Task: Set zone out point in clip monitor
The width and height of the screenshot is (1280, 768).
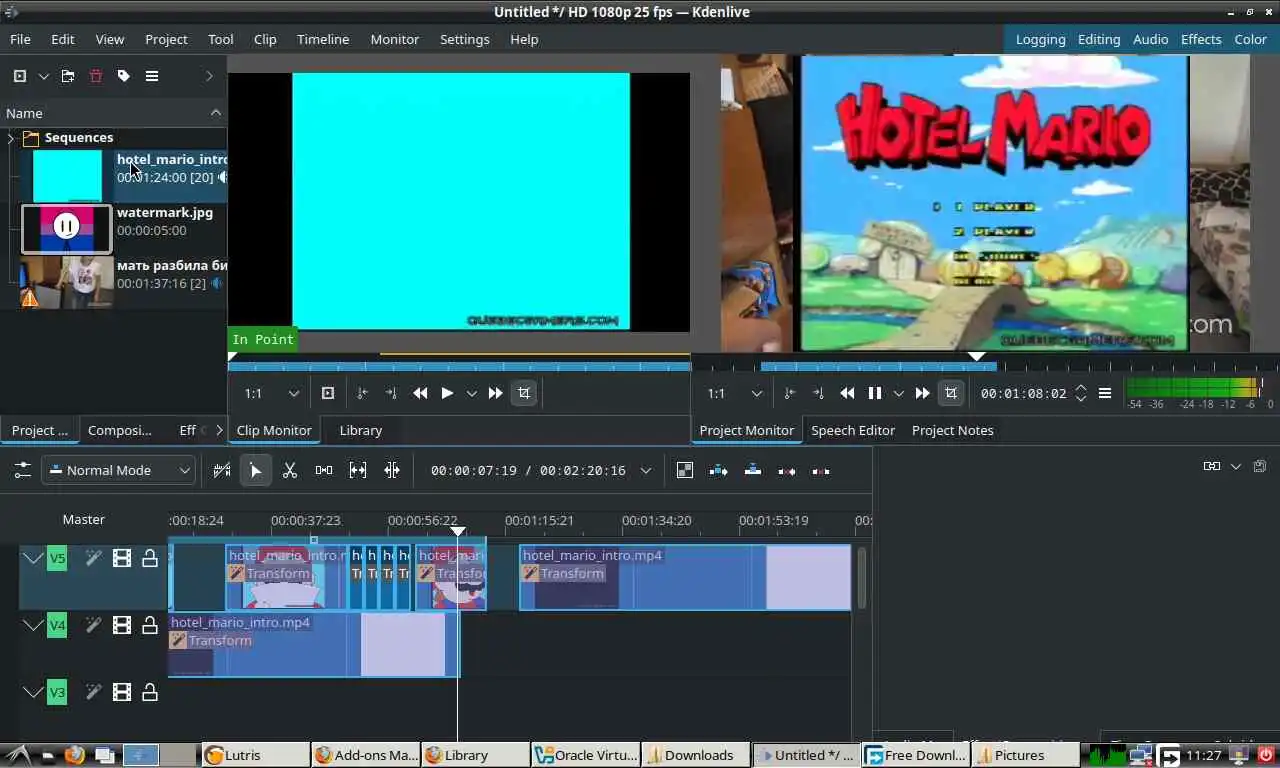Action: tap(391, 393)
